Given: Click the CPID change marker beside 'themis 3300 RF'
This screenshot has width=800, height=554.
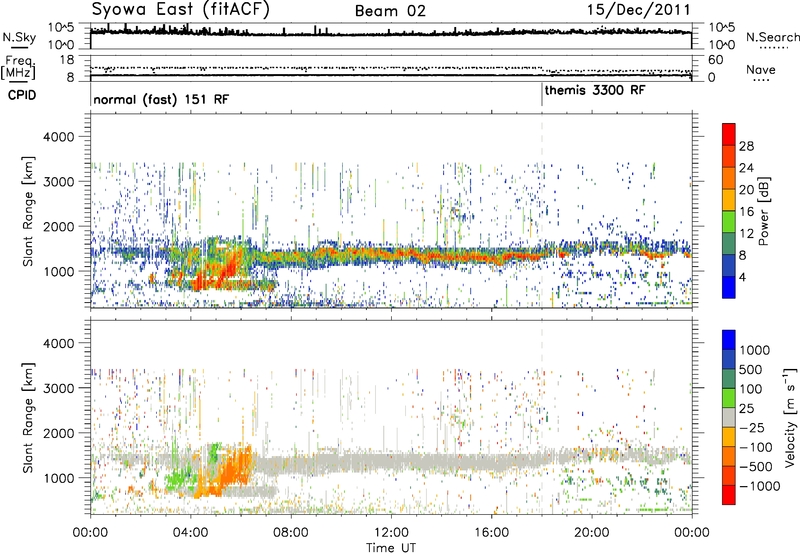Looking at the screenshot, I should [541, 95].
